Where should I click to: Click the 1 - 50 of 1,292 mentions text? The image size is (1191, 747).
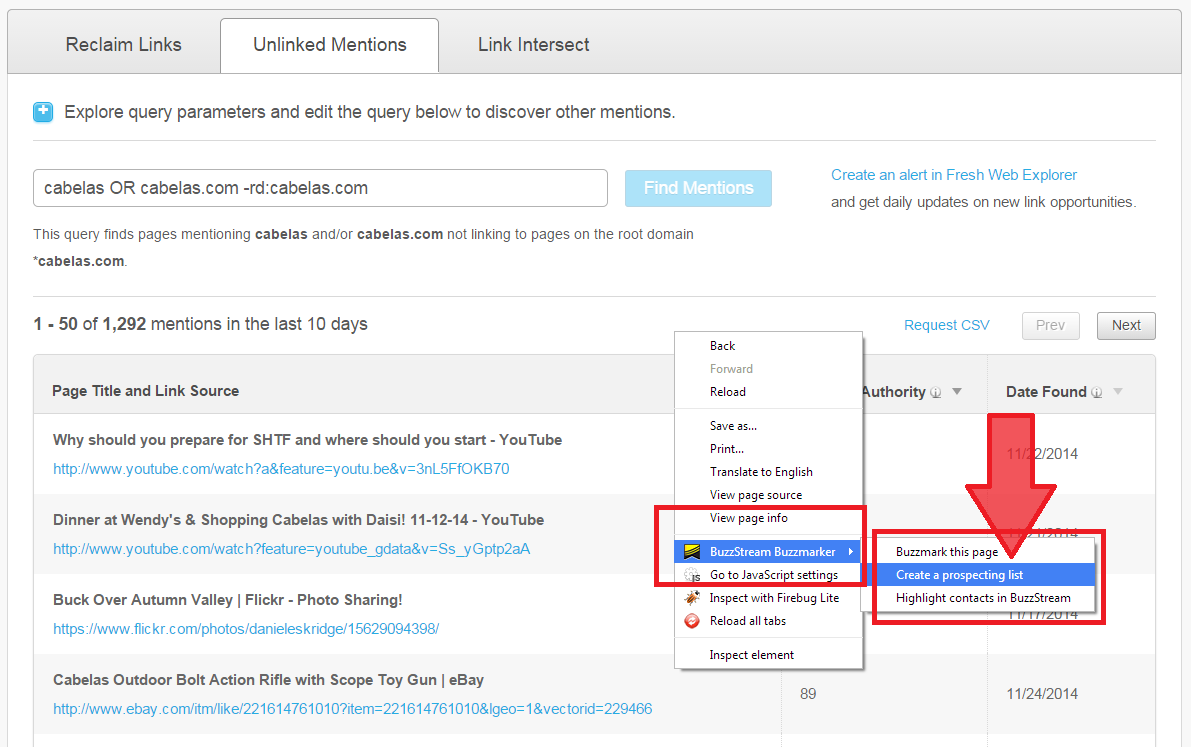(x=201, y=324)
